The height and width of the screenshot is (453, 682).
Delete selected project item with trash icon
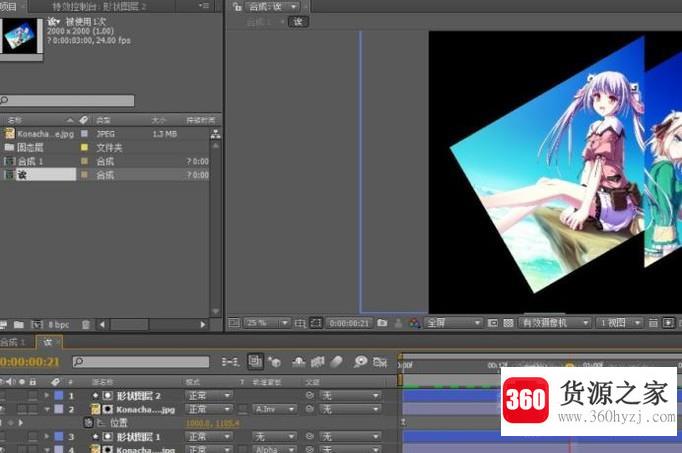point(86,324)
